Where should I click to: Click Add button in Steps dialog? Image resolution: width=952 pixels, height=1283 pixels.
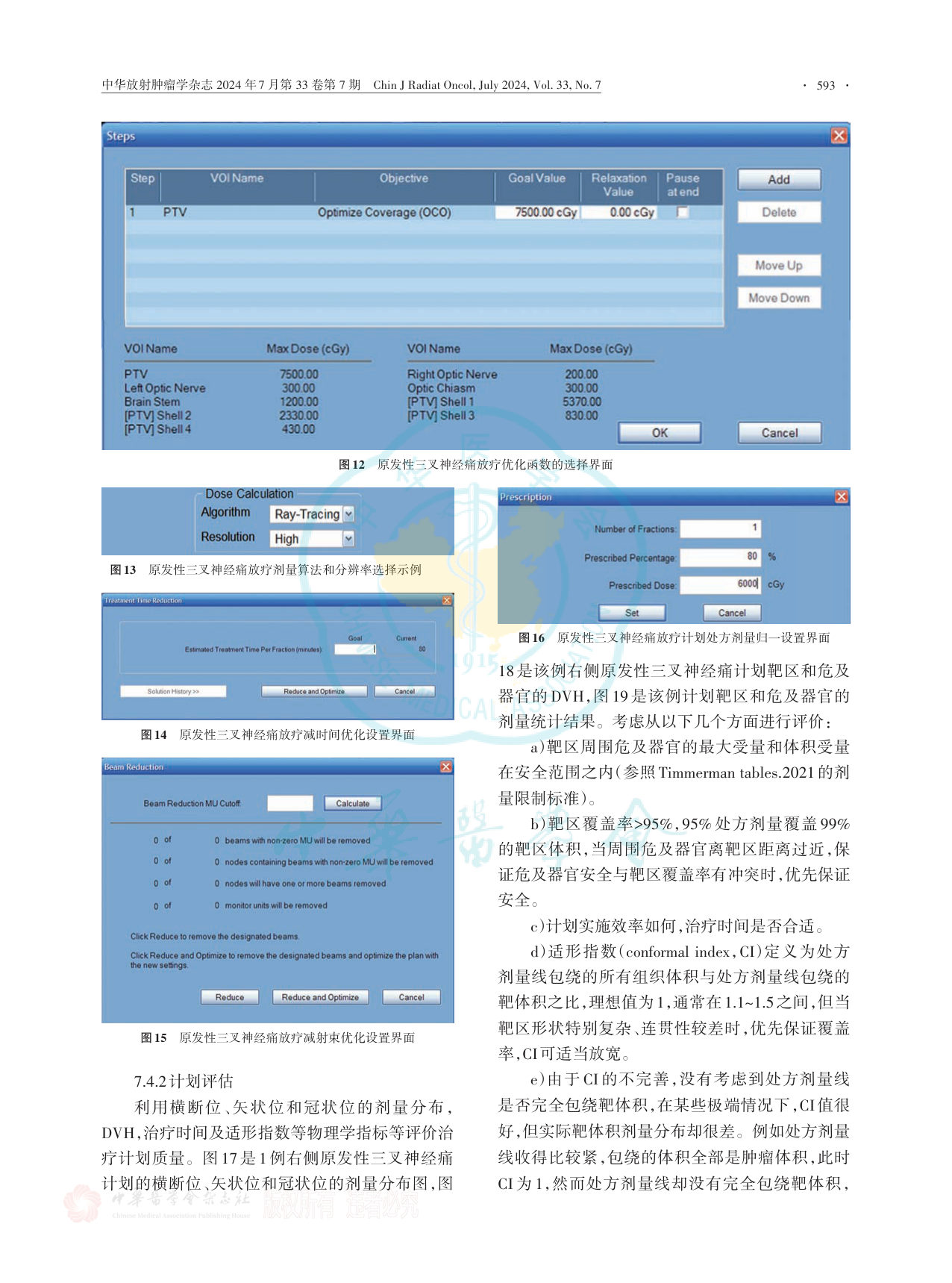(x=779, y=180)
